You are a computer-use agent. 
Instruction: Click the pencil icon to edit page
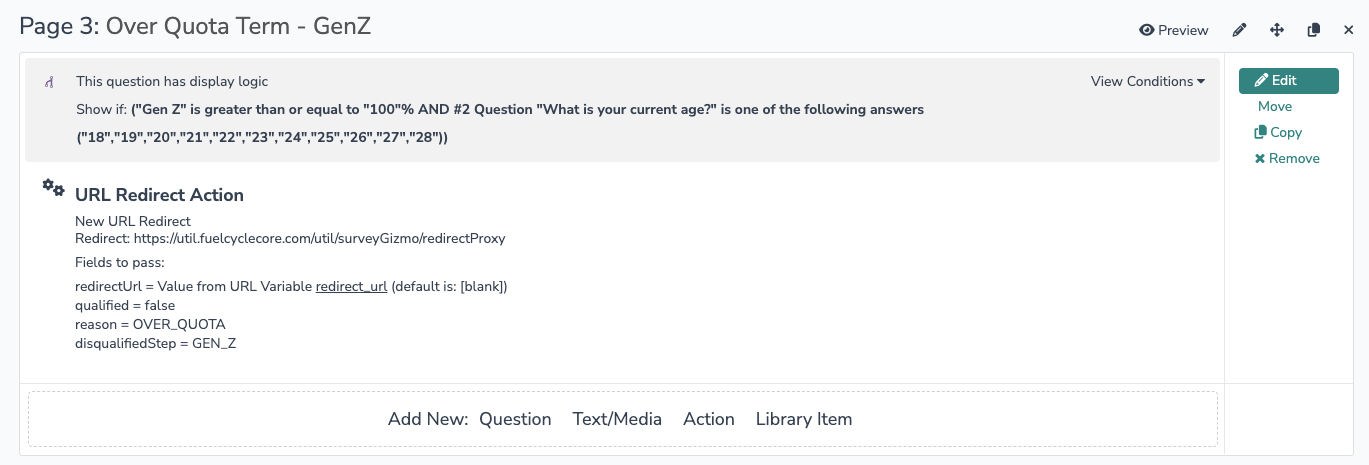1239,30
